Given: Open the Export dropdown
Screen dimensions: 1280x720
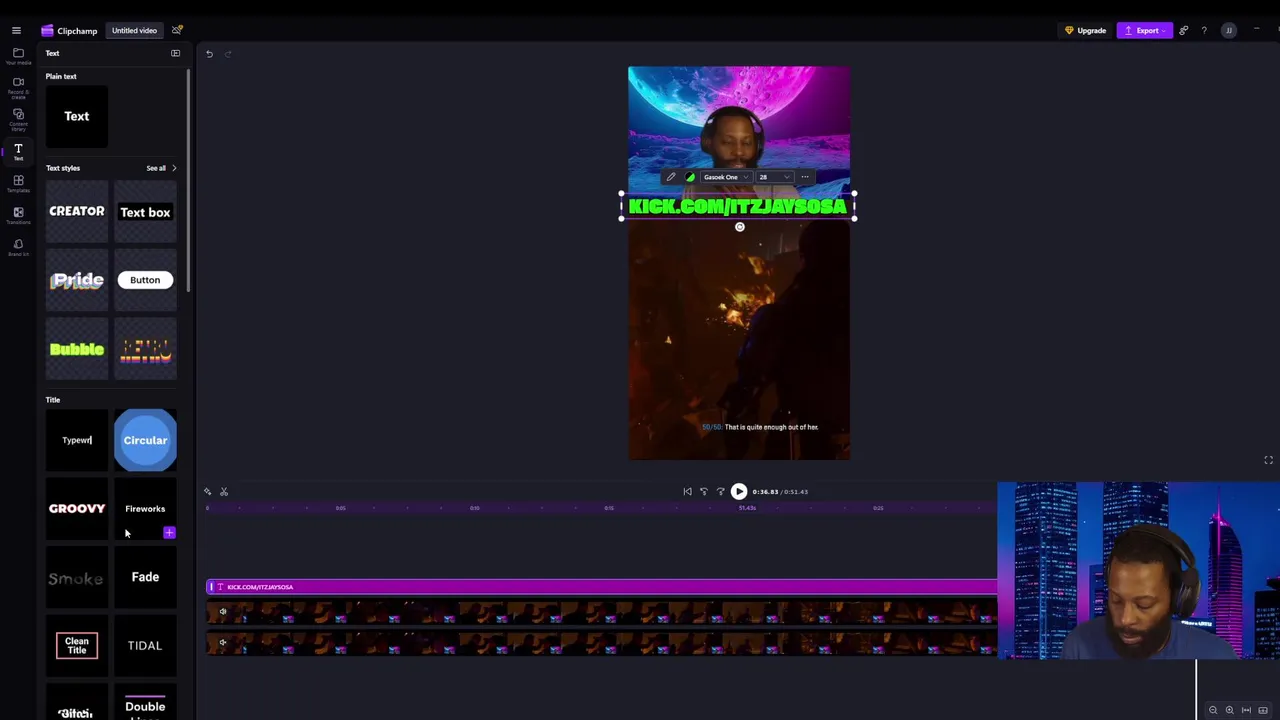Looking at the screenshot, I should (x=1143, y=31).
